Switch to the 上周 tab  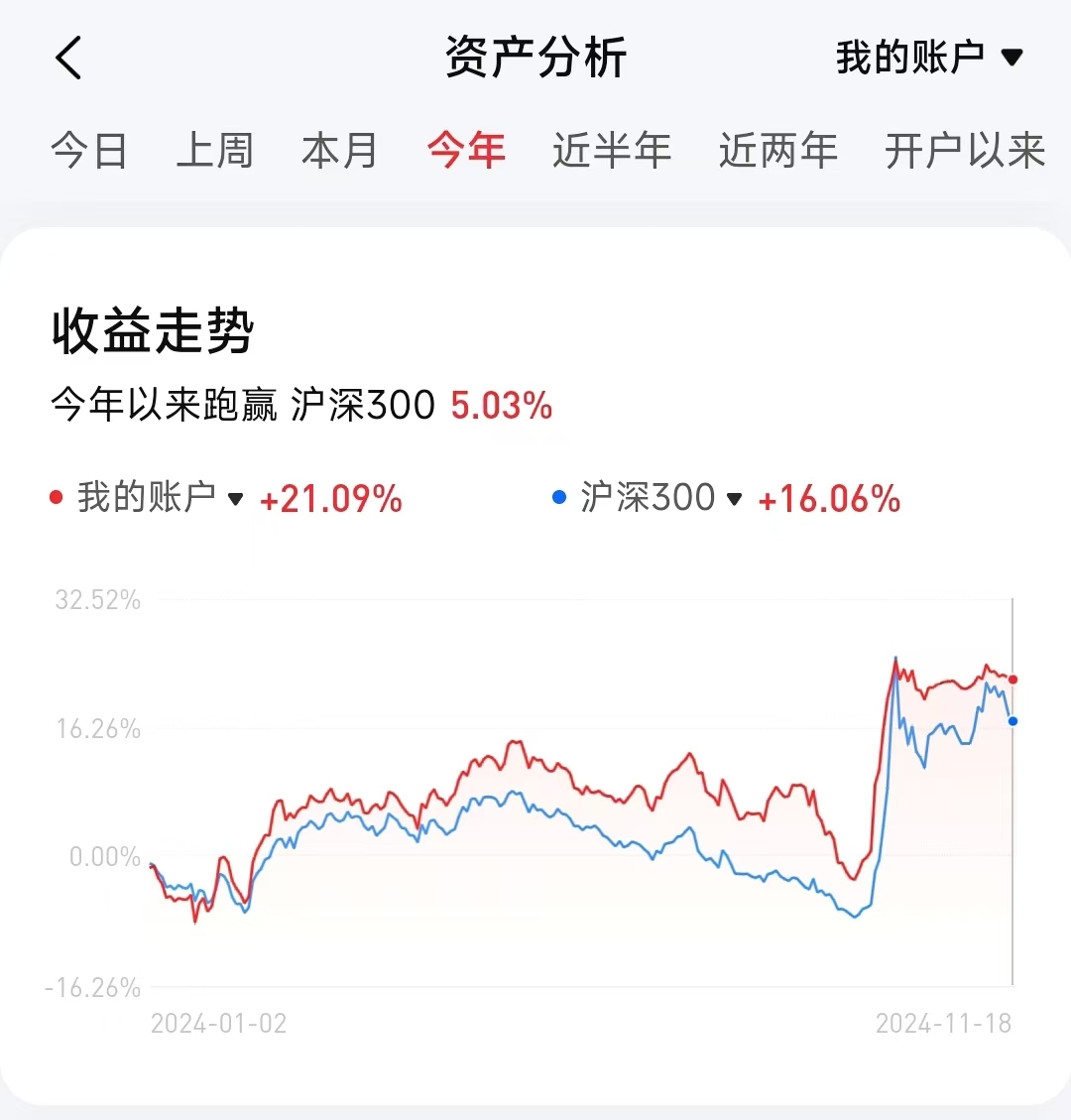pyautogui.click(x=214, y=151)
